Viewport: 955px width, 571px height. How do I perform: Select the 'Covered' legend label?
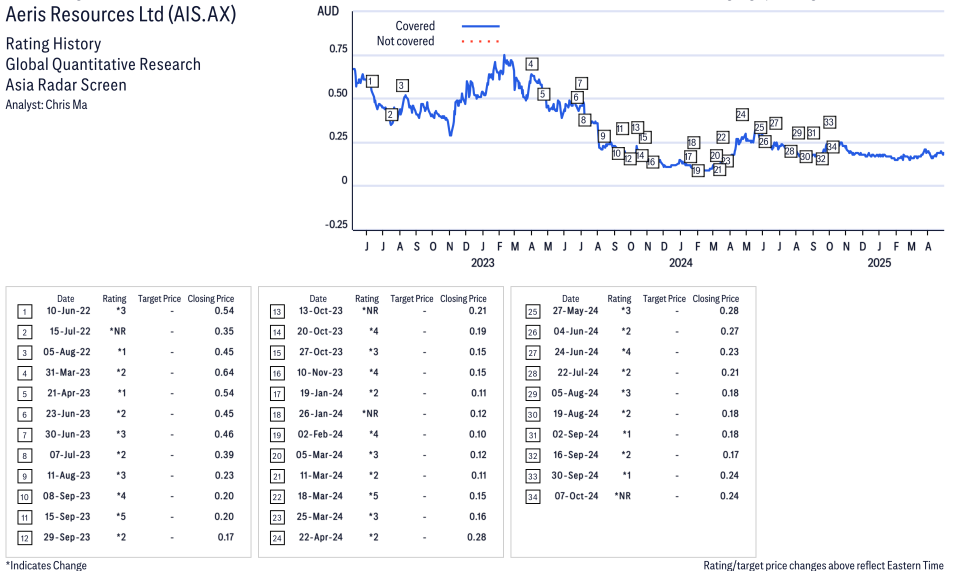(415, 26)
